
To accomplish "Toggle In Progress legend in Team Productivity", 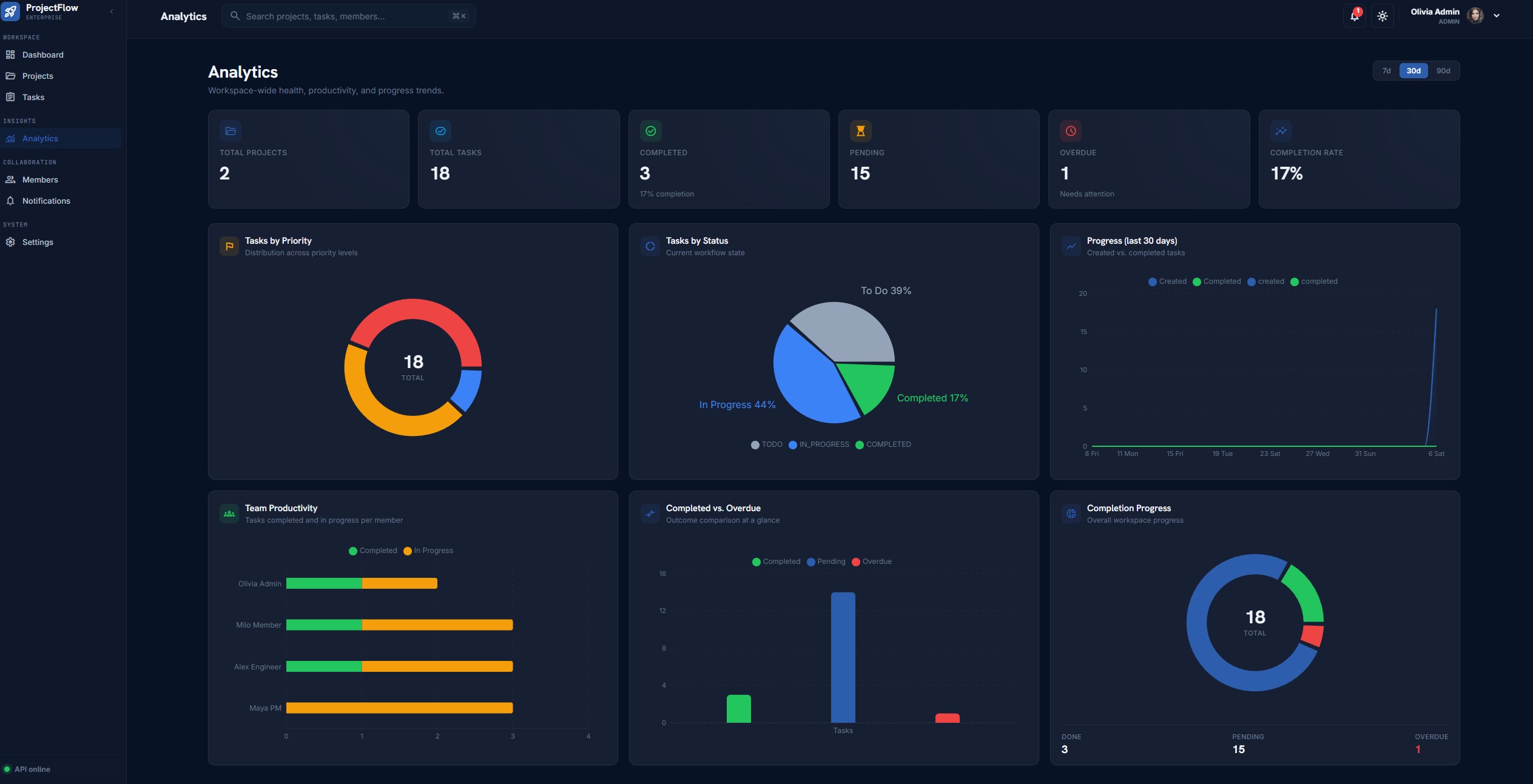I will coord(428,551).
